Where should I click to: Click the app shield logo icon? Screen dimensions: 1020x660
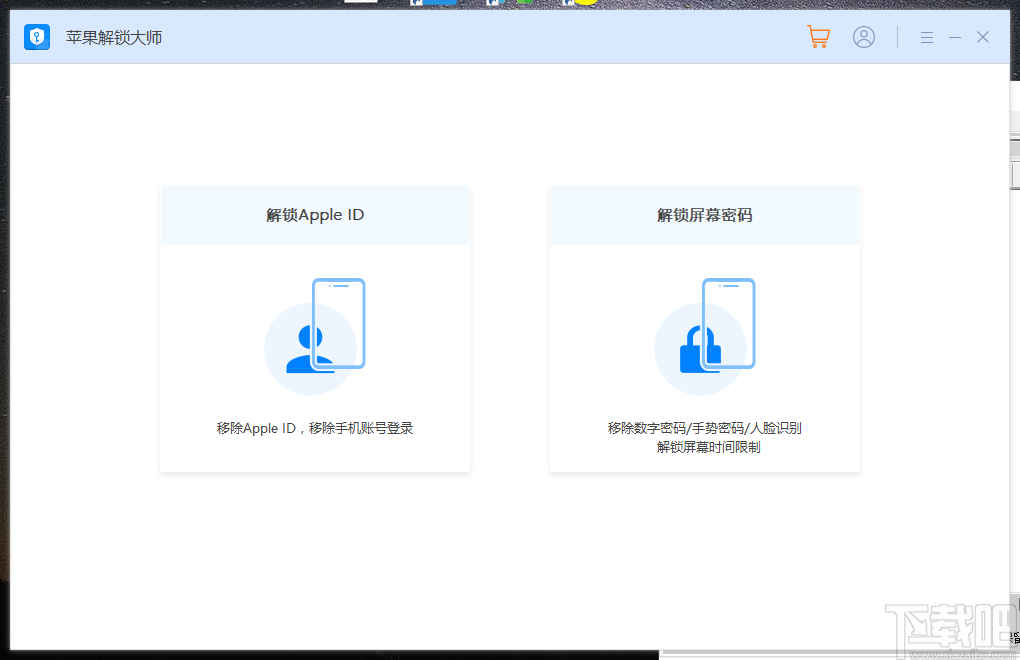[37, 37]
